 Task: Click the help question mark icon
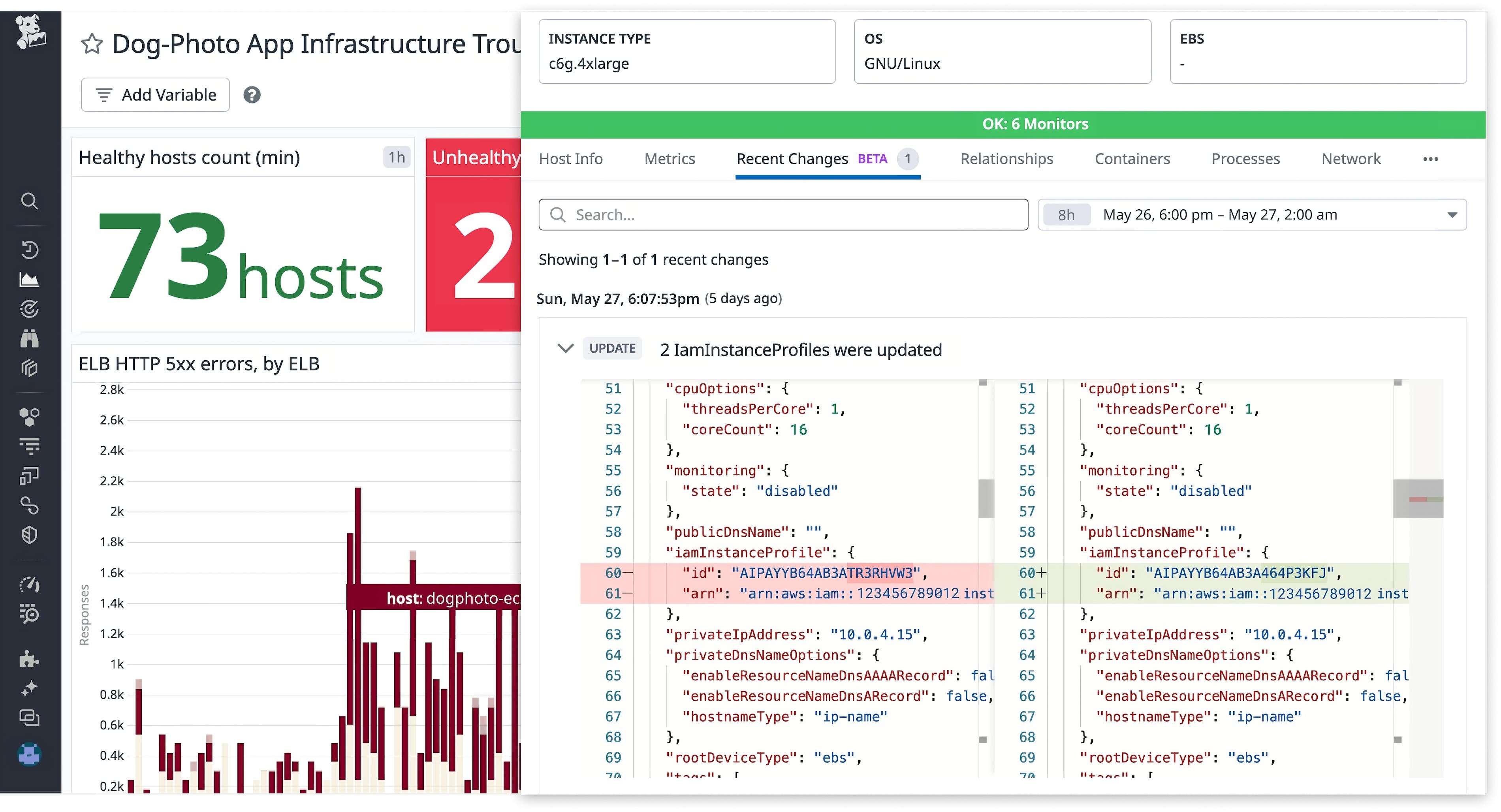[252, 95]
